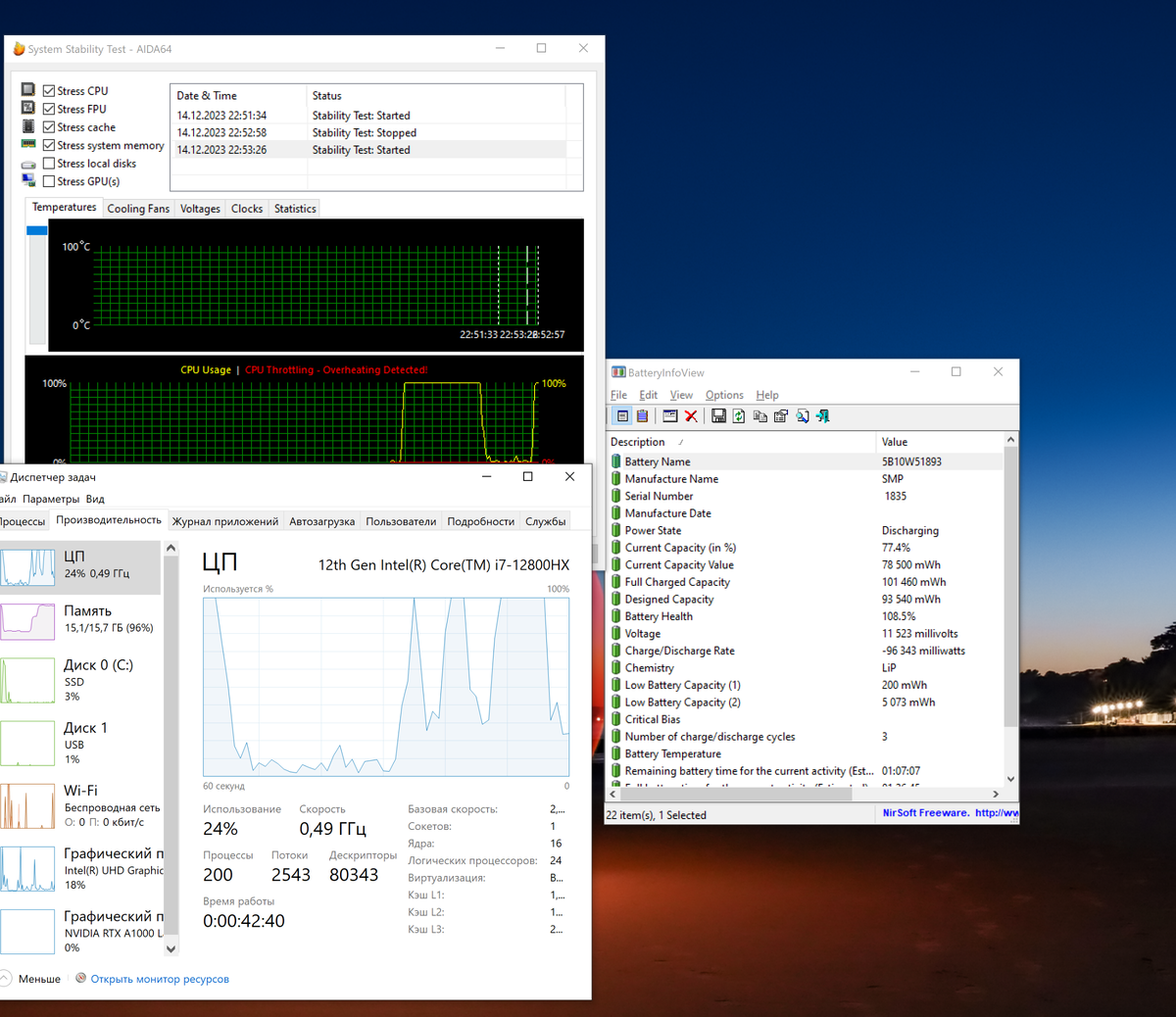Open the Пользователи tab in Task Manager

401,521
